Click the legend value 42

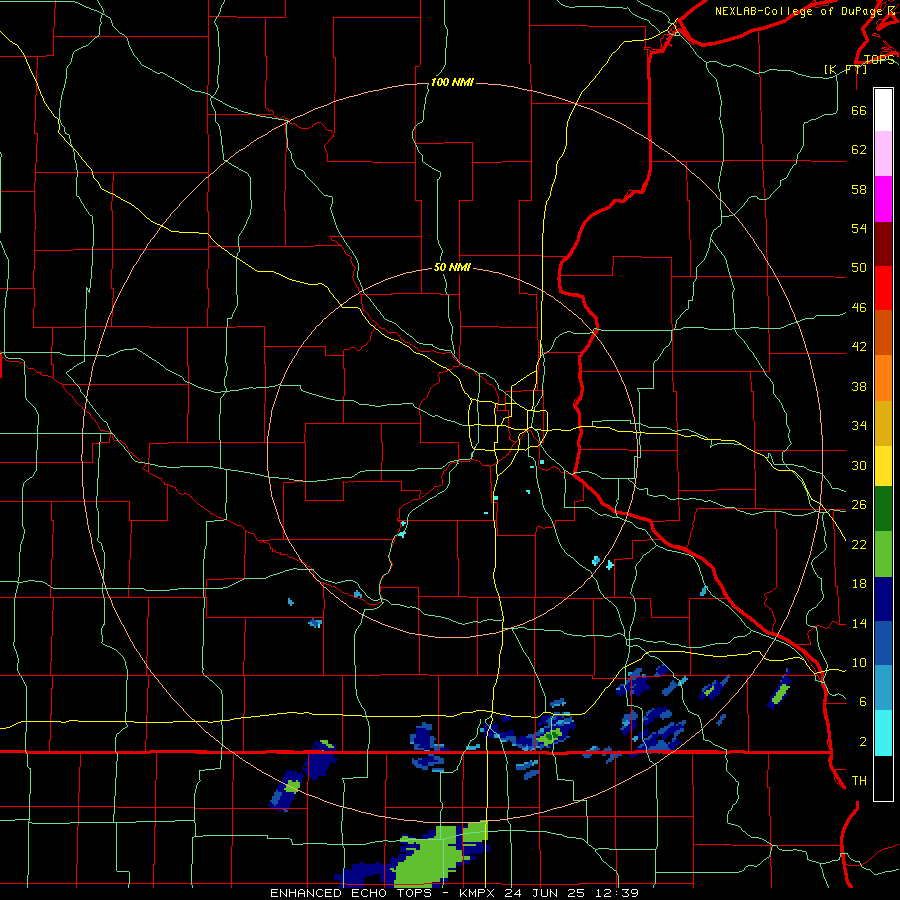[859, 347]
